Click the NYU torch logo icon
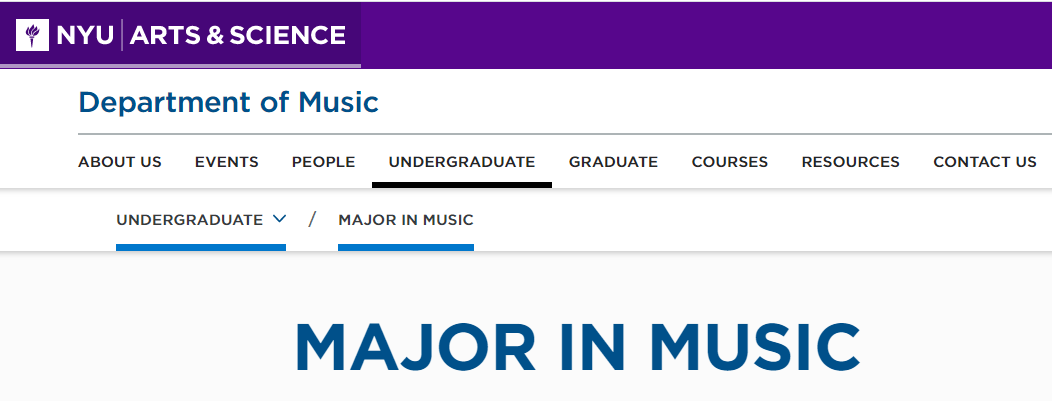1052x401 pixels. 32,35
